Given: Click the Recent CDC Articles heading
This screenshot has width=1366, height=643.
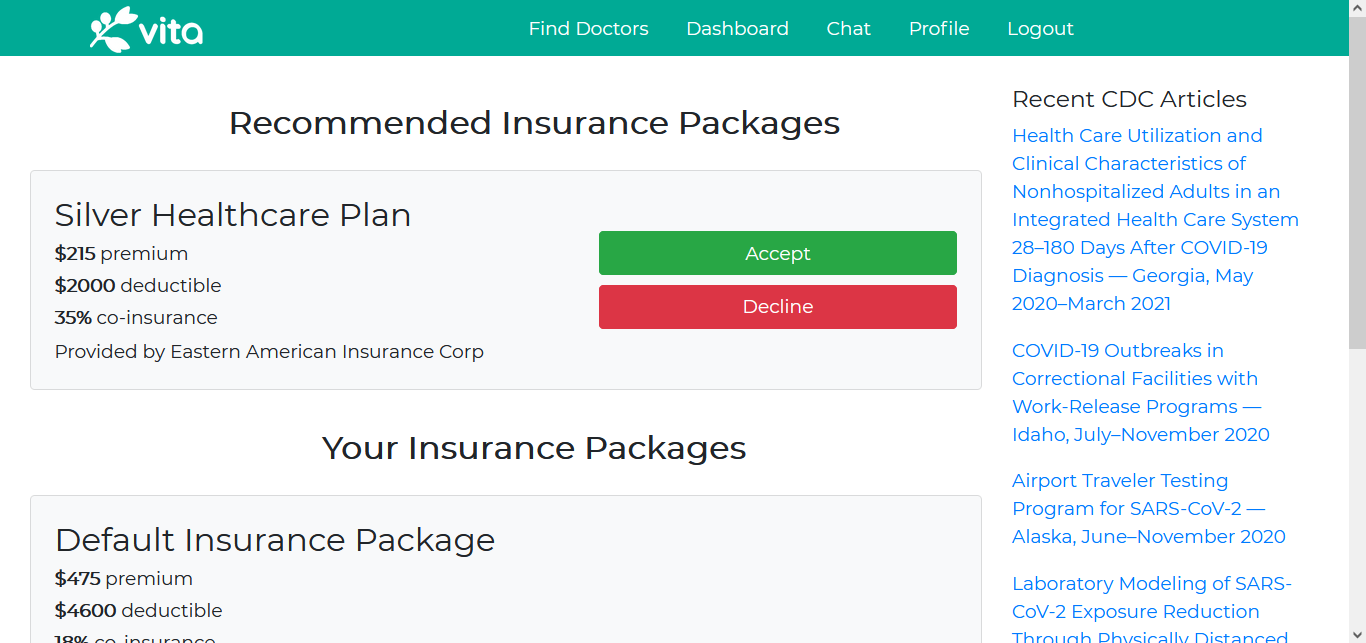Looking at the screenshot, I should pyautogui.click(x=1129, y=99).
